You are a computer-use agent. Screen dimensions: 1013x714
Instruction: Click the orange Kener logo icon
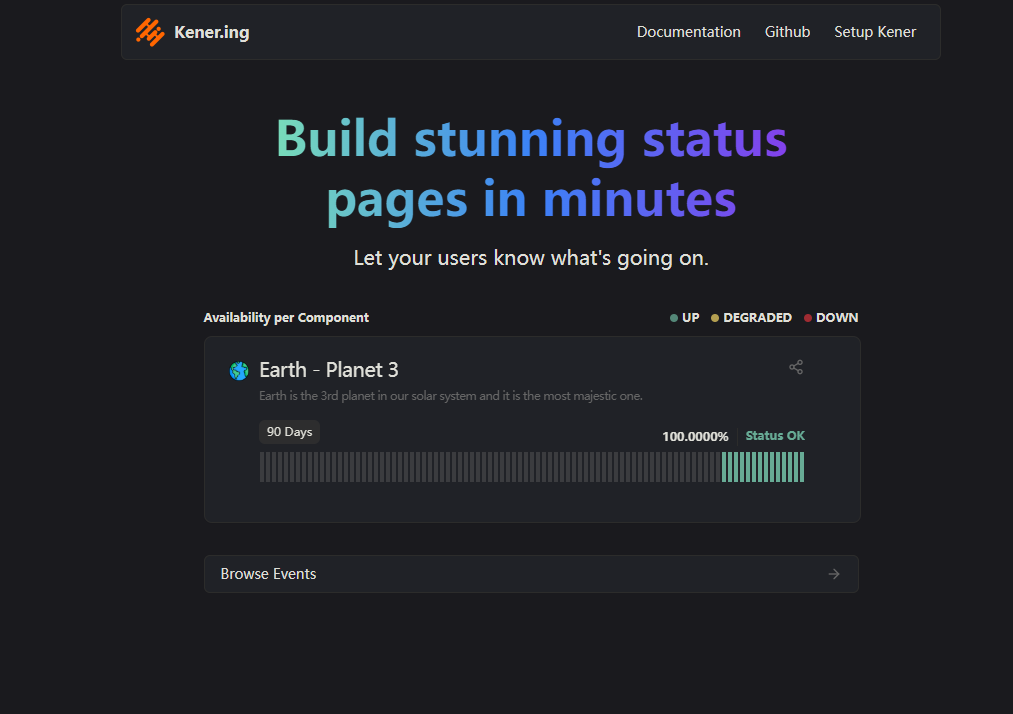point(150,32)
